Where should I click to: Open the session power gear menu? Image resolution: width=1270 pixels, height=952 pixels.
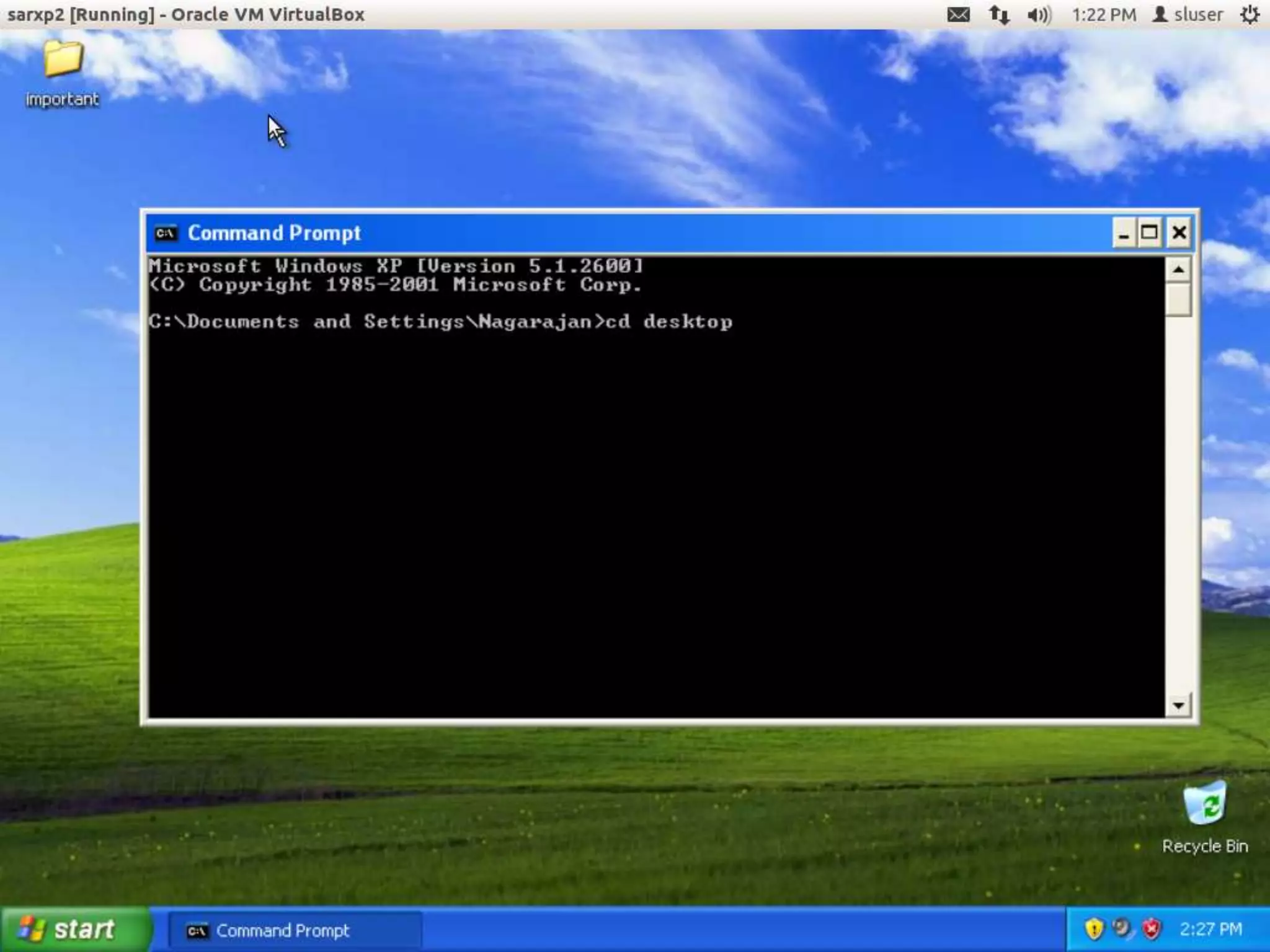(x=1250, y=14)
